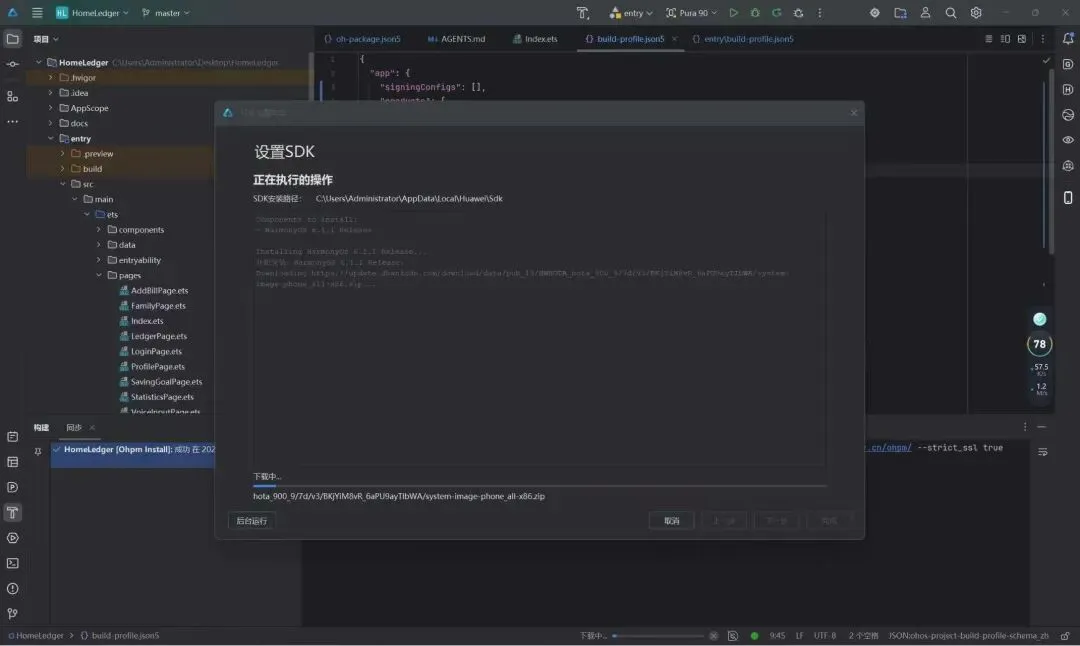
Task: Click the target locator icon in top toolbar
Action: pyautogui.click(x=875, y=12)
